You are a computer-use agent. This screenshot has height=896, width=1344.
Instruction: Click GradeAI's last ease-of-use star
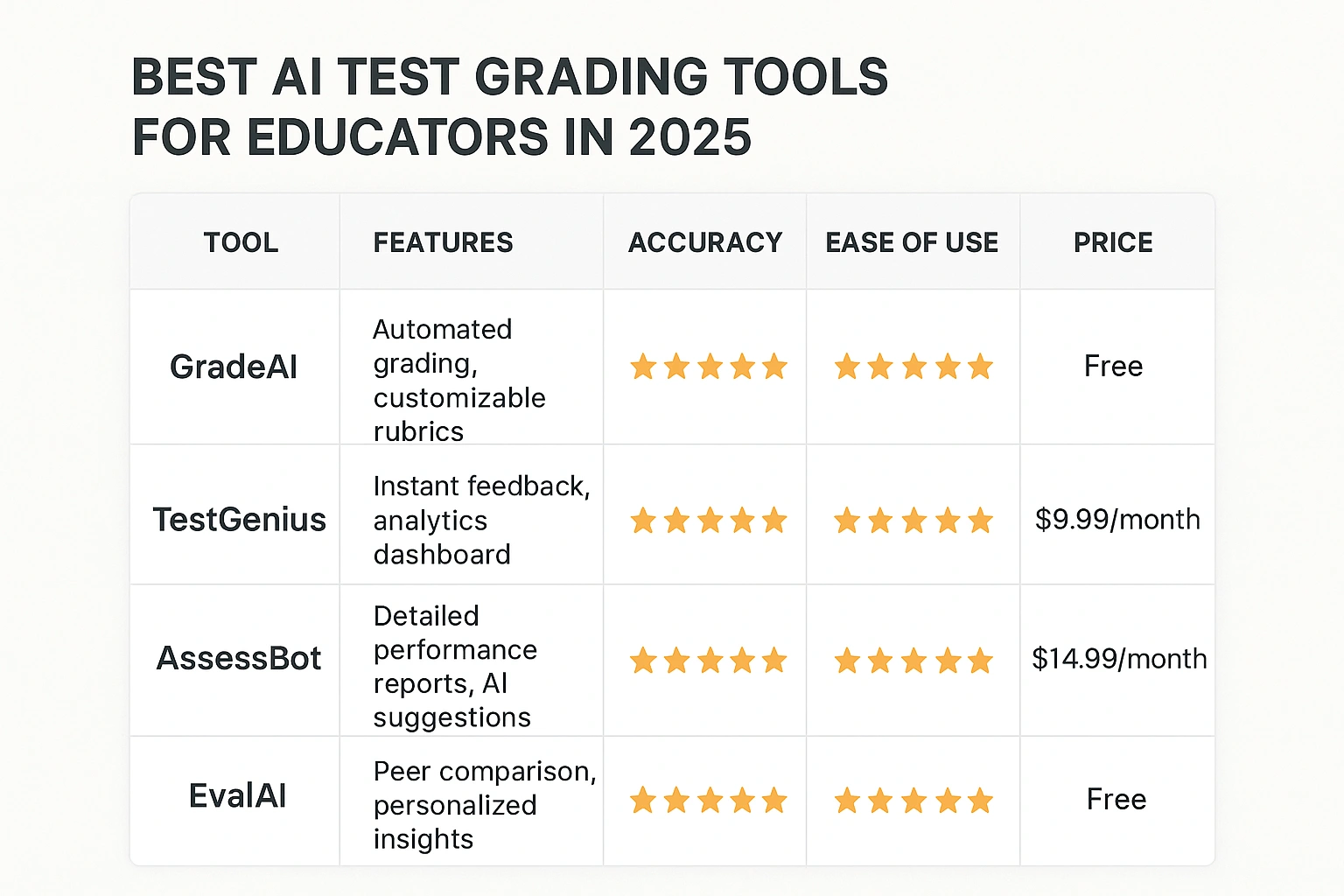980,367
